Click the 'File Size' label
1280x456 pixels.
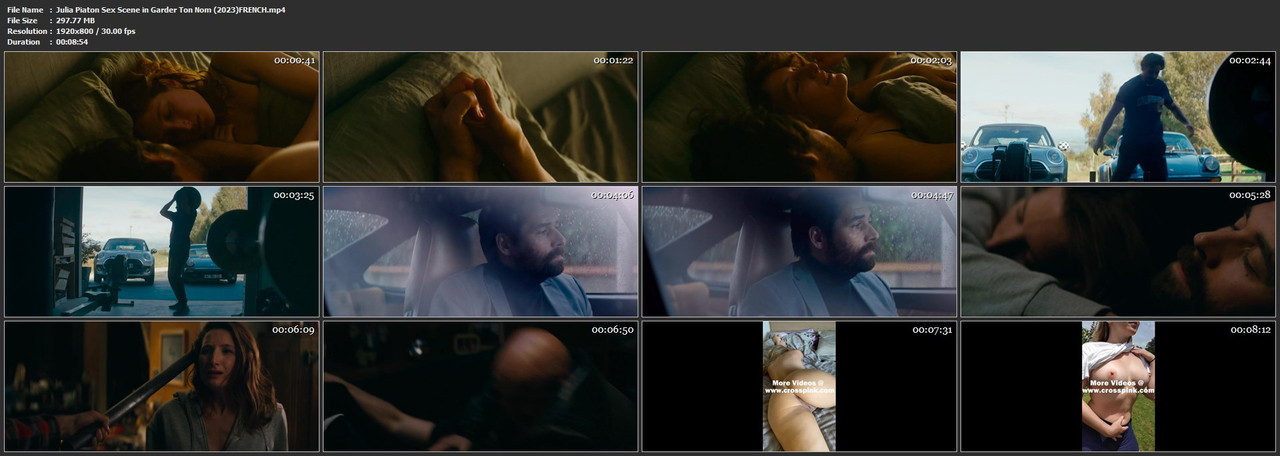tap(22, 20)
